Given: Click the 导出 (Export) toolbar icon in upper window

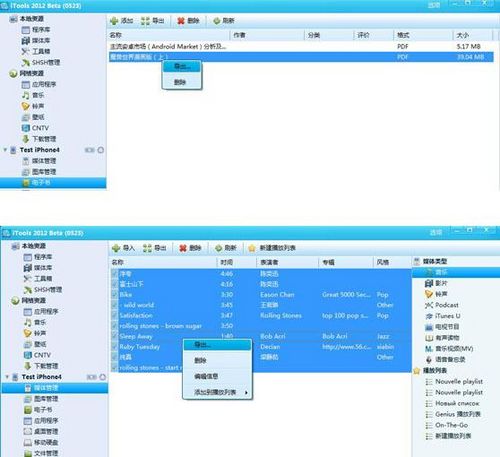Looking at the screenshot, I should 145,21.
